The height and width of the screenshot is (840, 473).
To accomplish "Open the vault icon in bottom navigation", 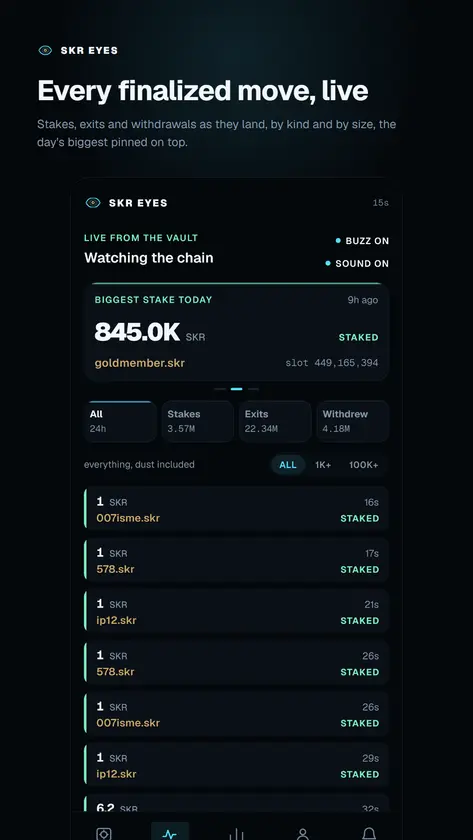I will [x=103, y=834].
